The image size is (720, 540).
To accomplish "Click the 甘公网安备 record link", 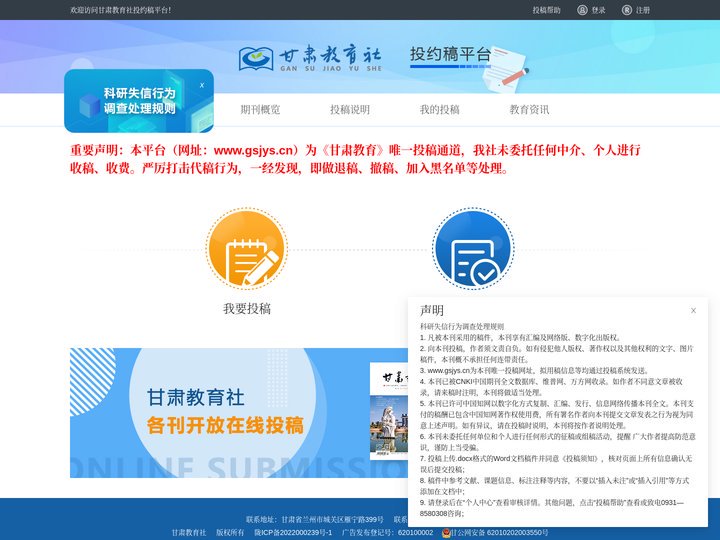I will (x=500, y=532).
